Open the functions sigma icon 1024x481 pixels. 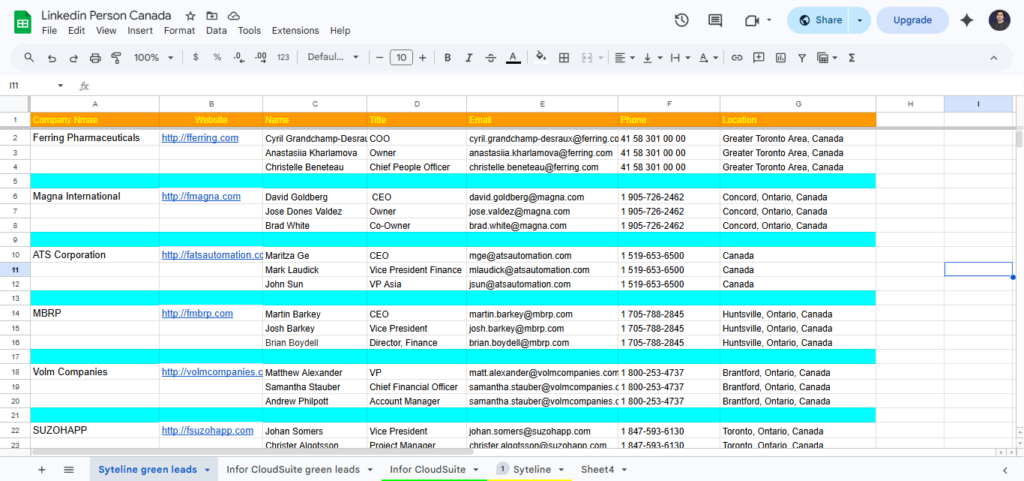click(852, 57)
